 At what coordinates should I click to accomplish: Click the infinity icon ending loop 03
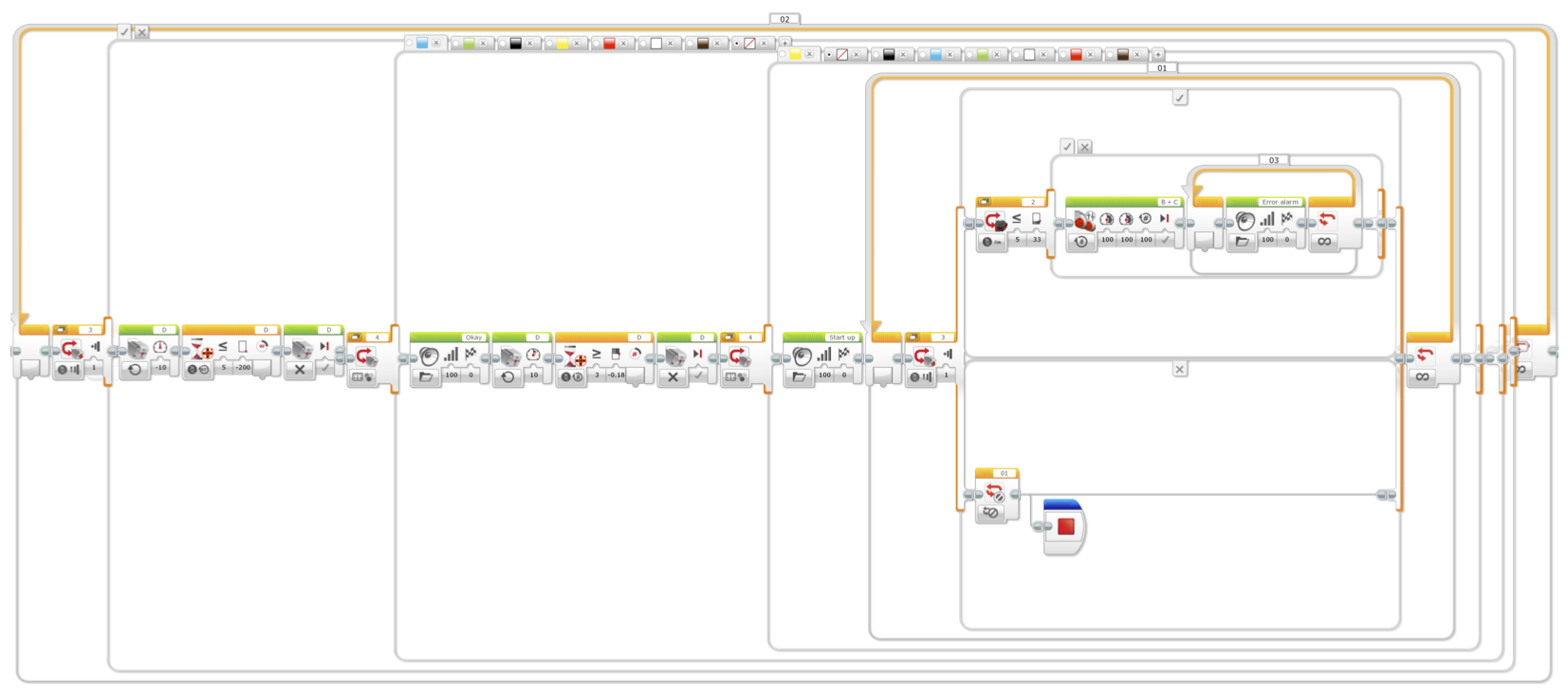[x=1324, y=242]
